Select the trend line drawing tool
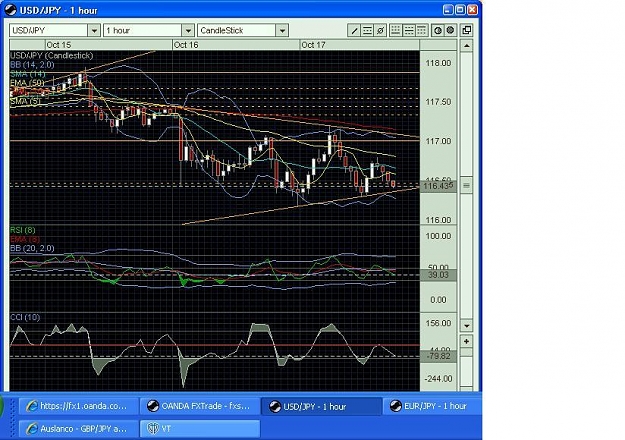Image resolution: width=625 pixels, height=440 pixels. click(x=354, y=30)
